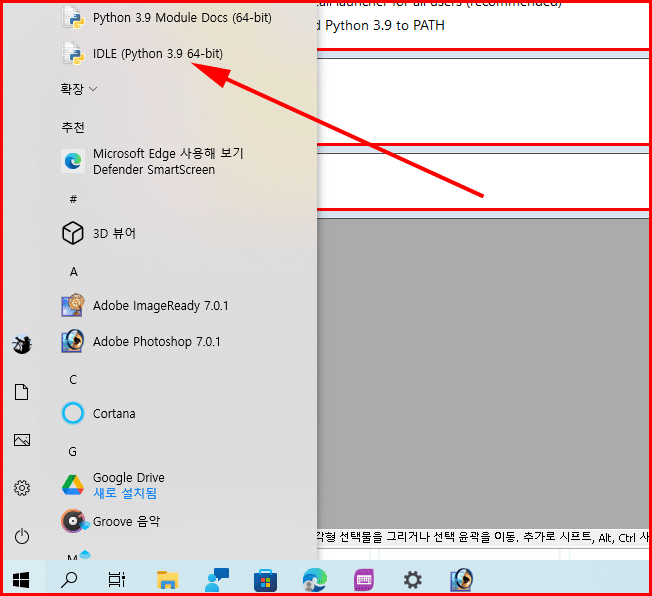The height and width of the screenshot is (596, 652).
Task: Click the 추천 section heading
Action: pyautogui.click(x=73, y=127)
